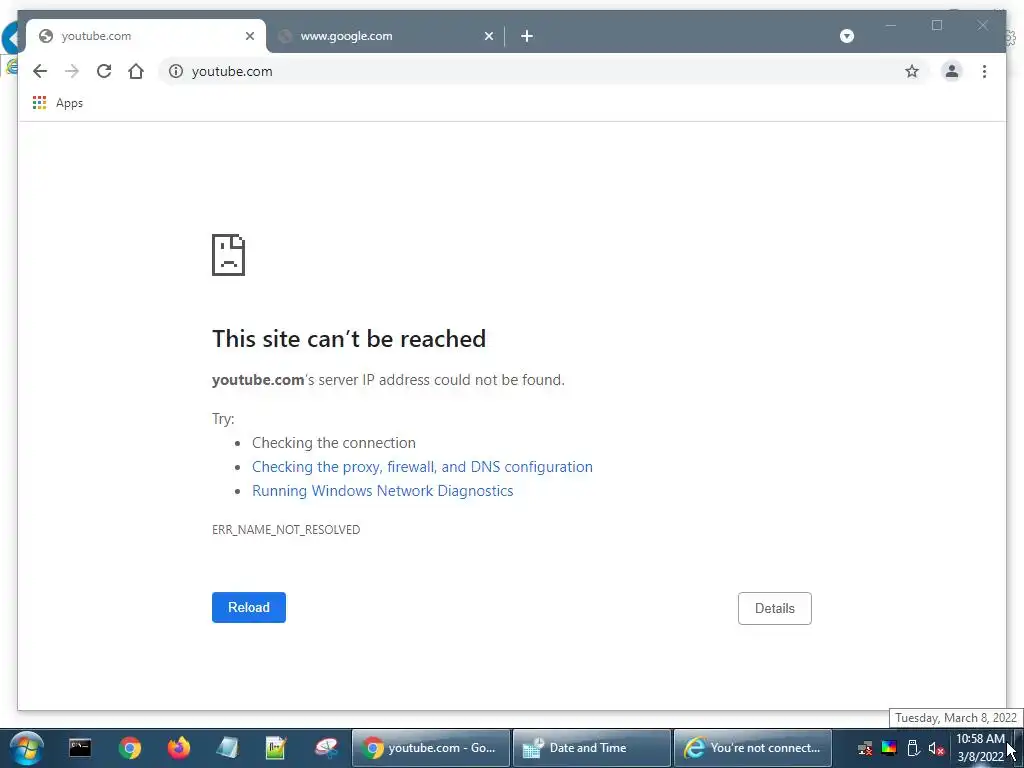
Task: Click the This site can't be reached heading
Action: [349, 339]
